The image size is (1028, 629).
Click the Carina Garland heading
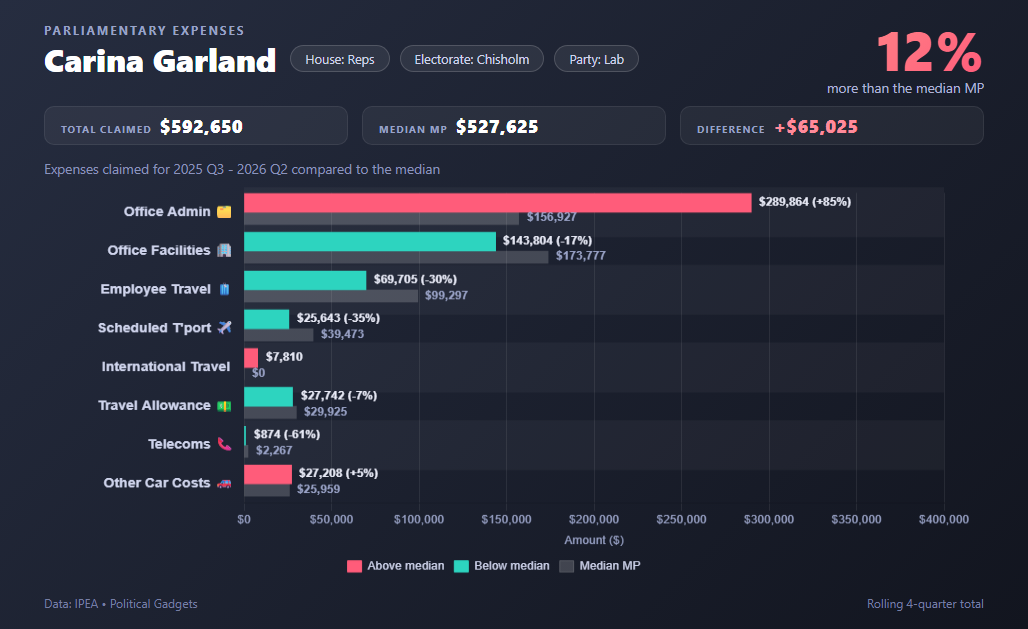click(x=160, y=61)
